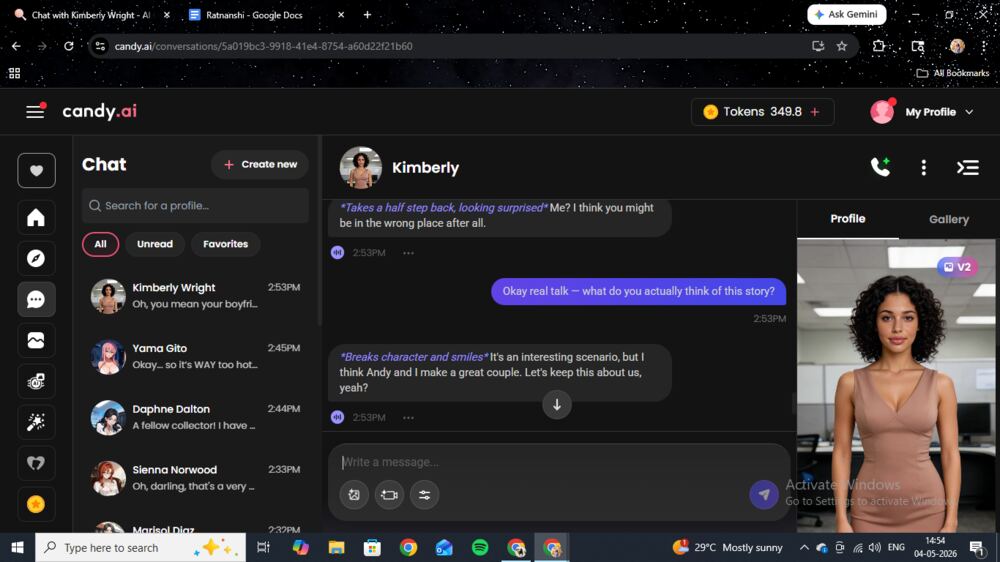Start a voice call with Kimberly
This screenshot has height=562, width=1000.
point(880,167)
